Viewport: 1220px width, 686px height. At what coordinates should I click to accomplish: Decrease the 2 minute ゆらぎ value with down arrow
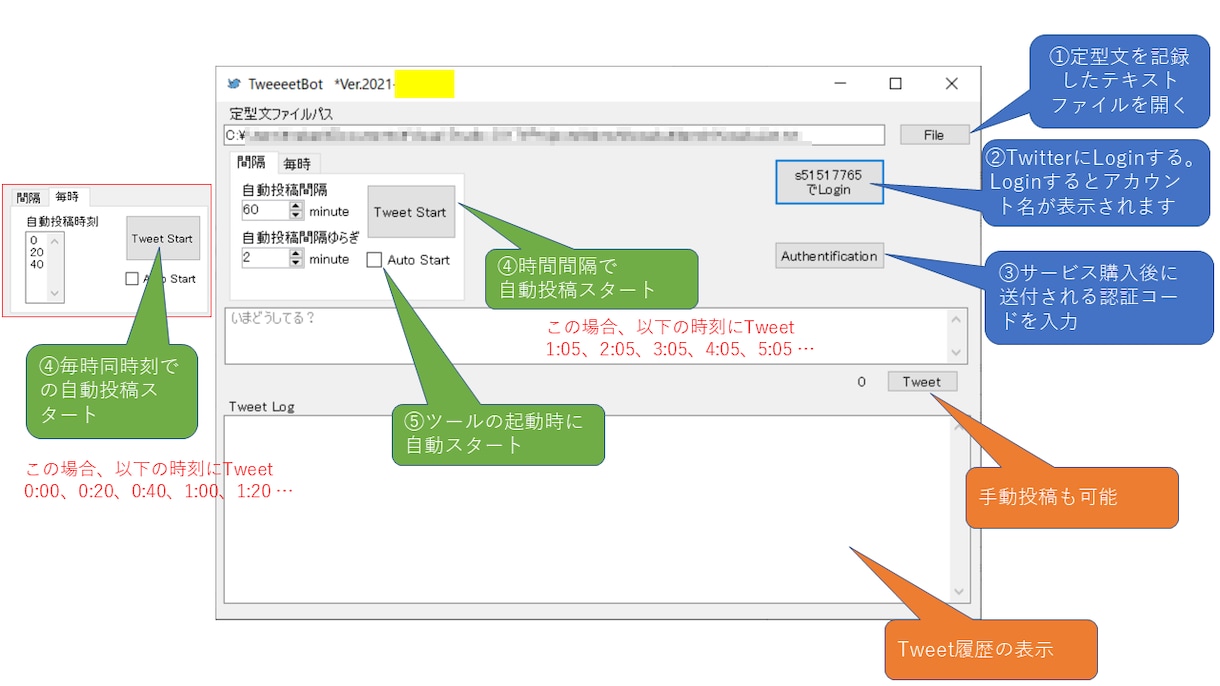pos(296,262)
